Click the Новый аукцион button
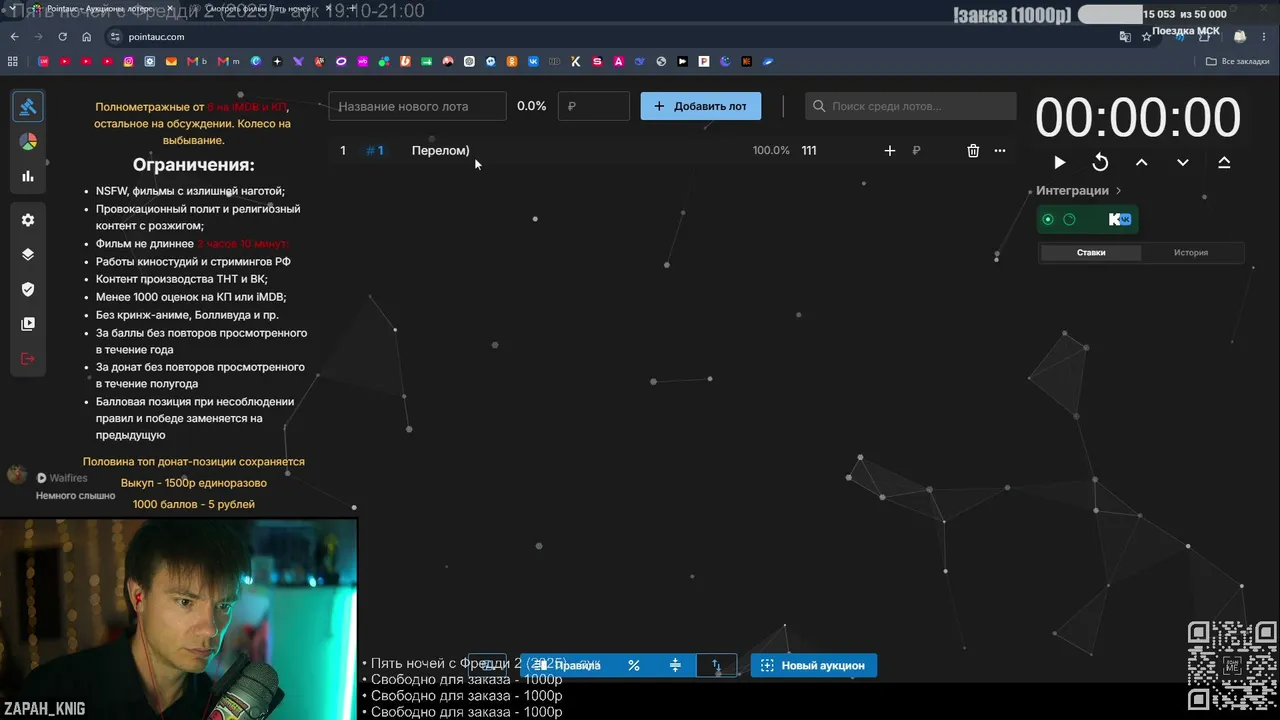 814,665
